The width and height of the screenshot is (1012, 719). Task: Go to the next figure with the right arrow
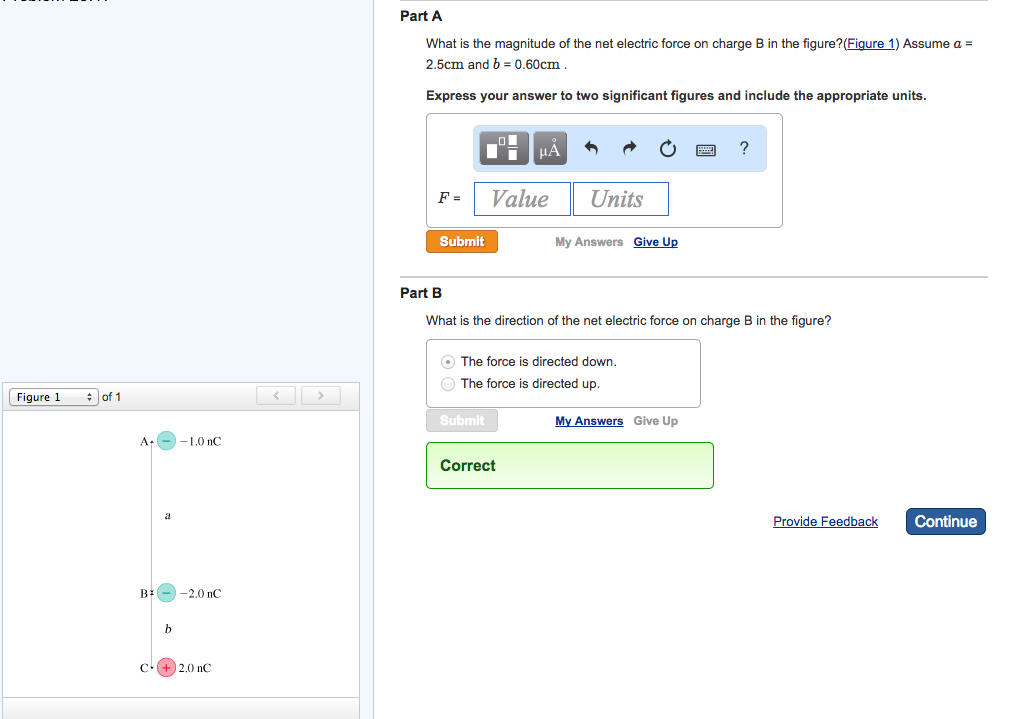(x=320, y=396)
